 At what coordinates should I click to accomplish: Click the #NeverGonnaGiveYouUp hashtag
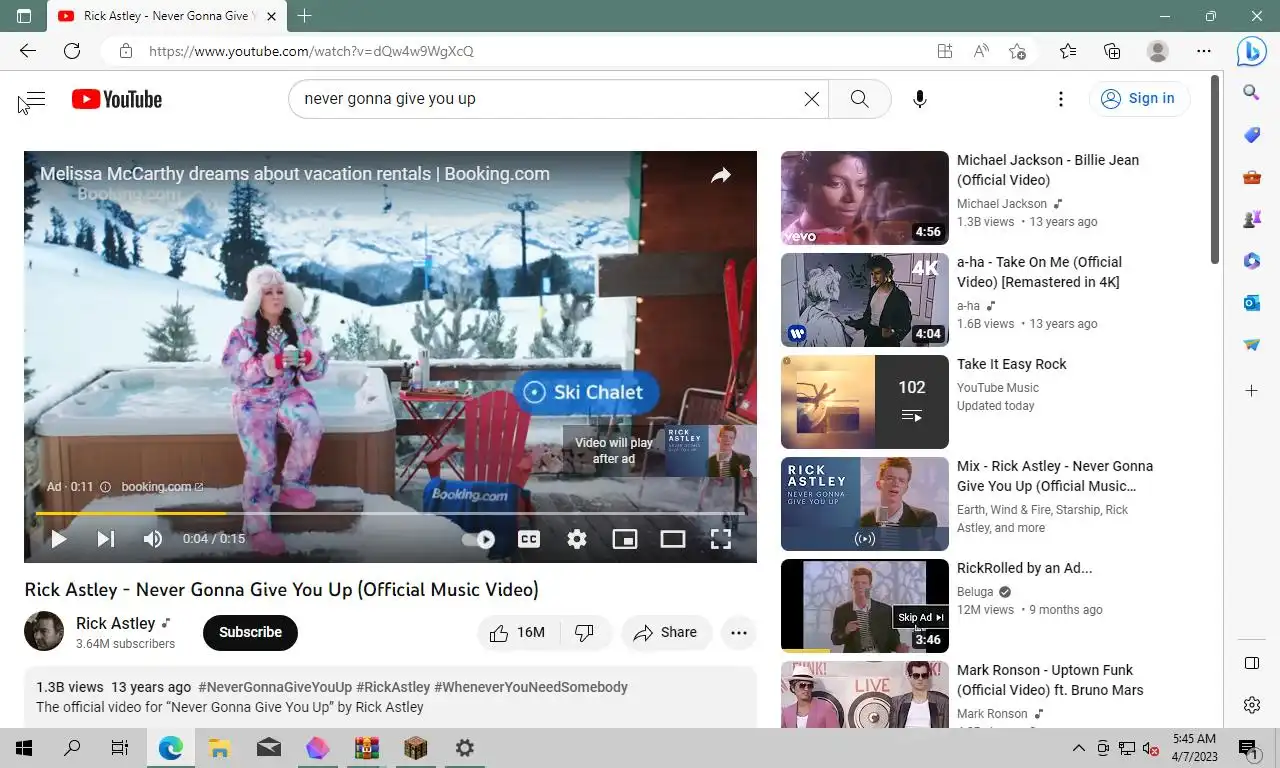(x=275, y=687)
